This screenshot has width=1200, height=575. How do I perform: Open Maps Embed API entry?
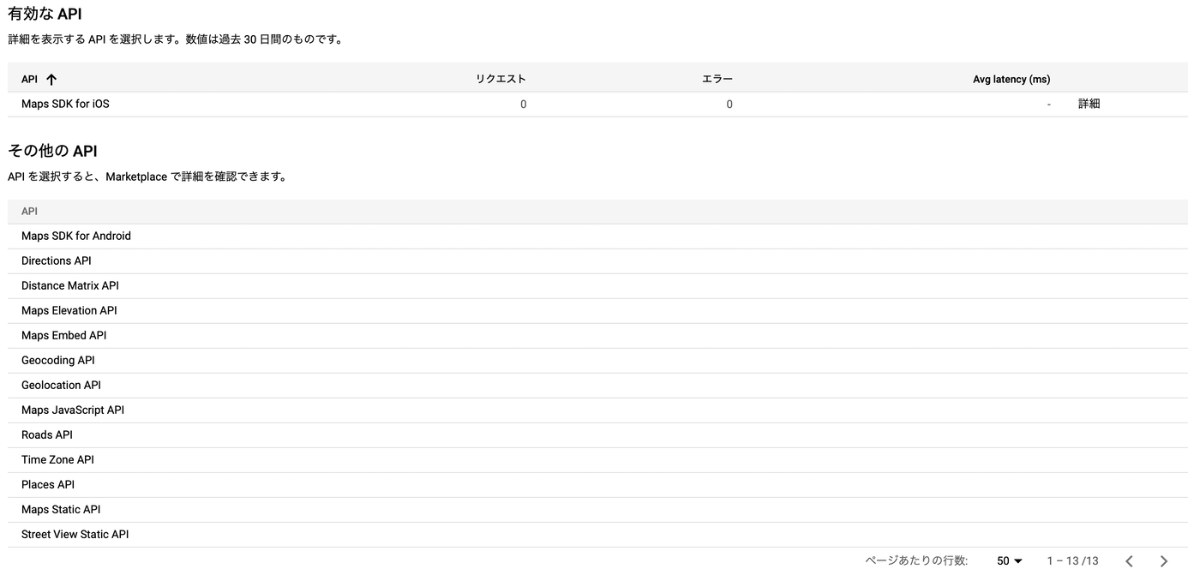pyautogui.click(x=64, y=335)
